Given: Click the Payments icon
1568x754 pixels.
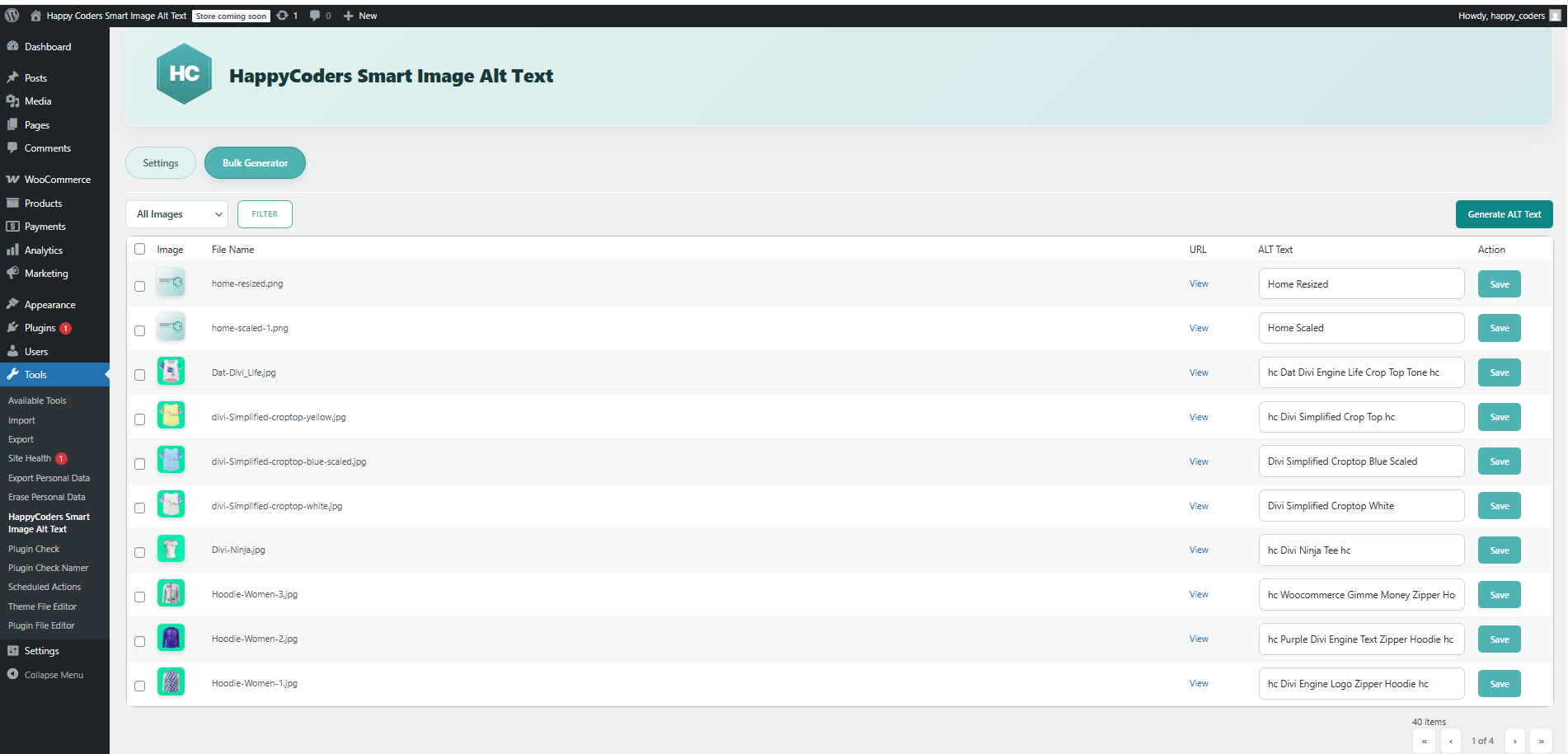Looking at the screenshot, I should point(12,226).
